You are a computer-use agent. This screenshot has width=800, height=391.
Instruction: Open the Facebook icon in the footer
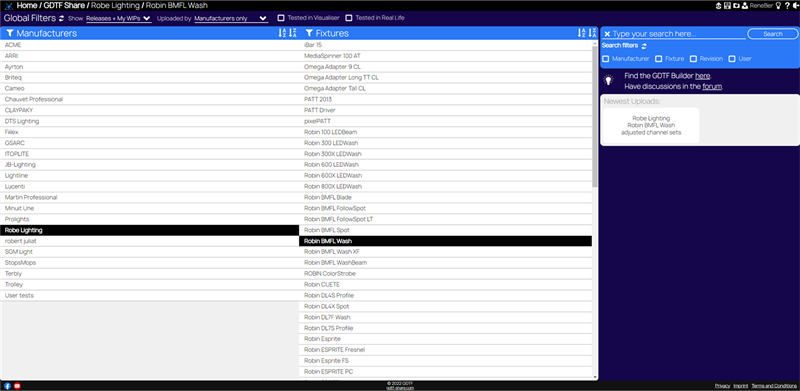tap(8, 386)
